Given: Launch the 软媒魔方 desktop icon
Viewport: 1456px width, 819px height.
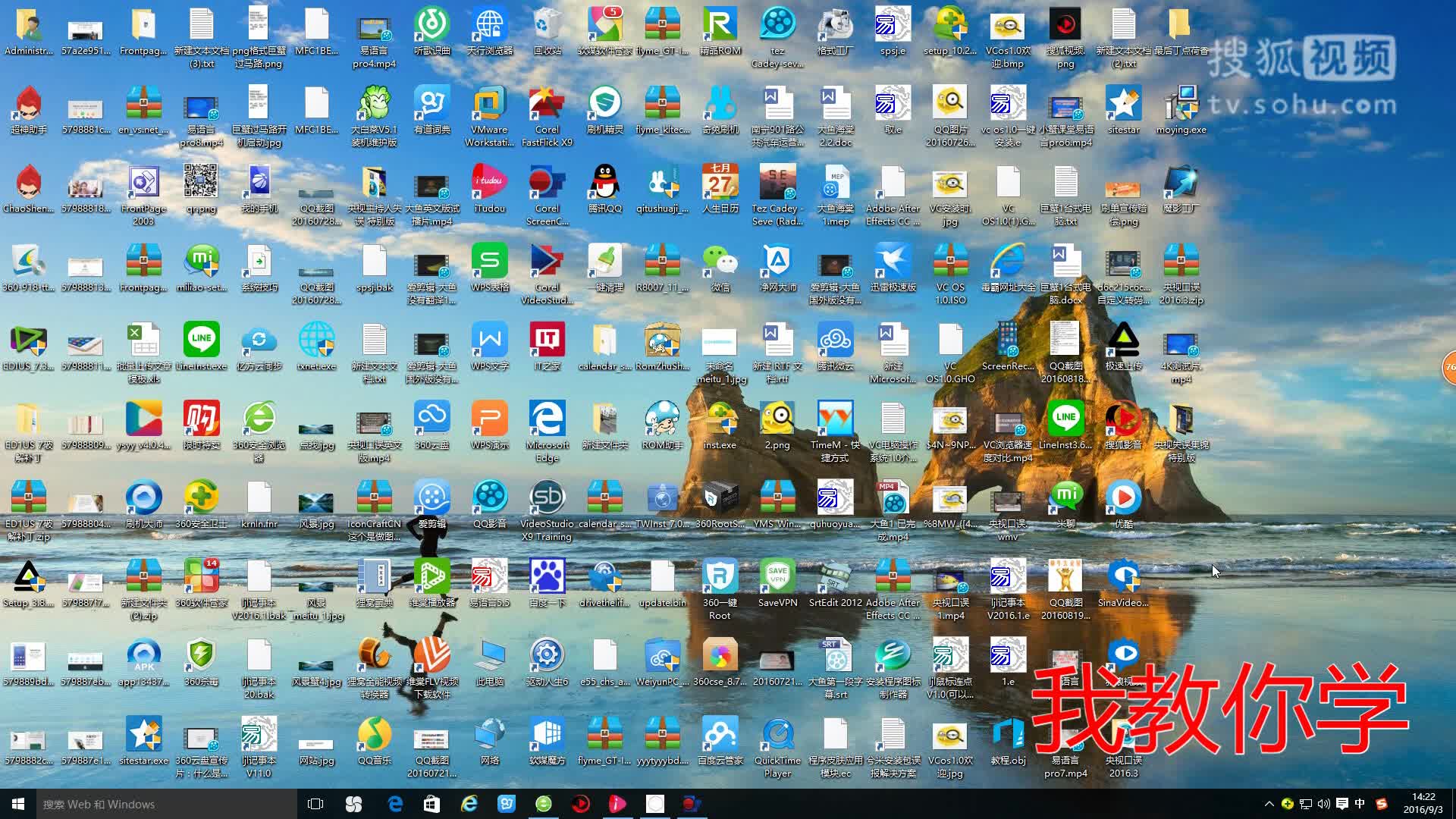Looking at the screenshot, I should 547,741.
